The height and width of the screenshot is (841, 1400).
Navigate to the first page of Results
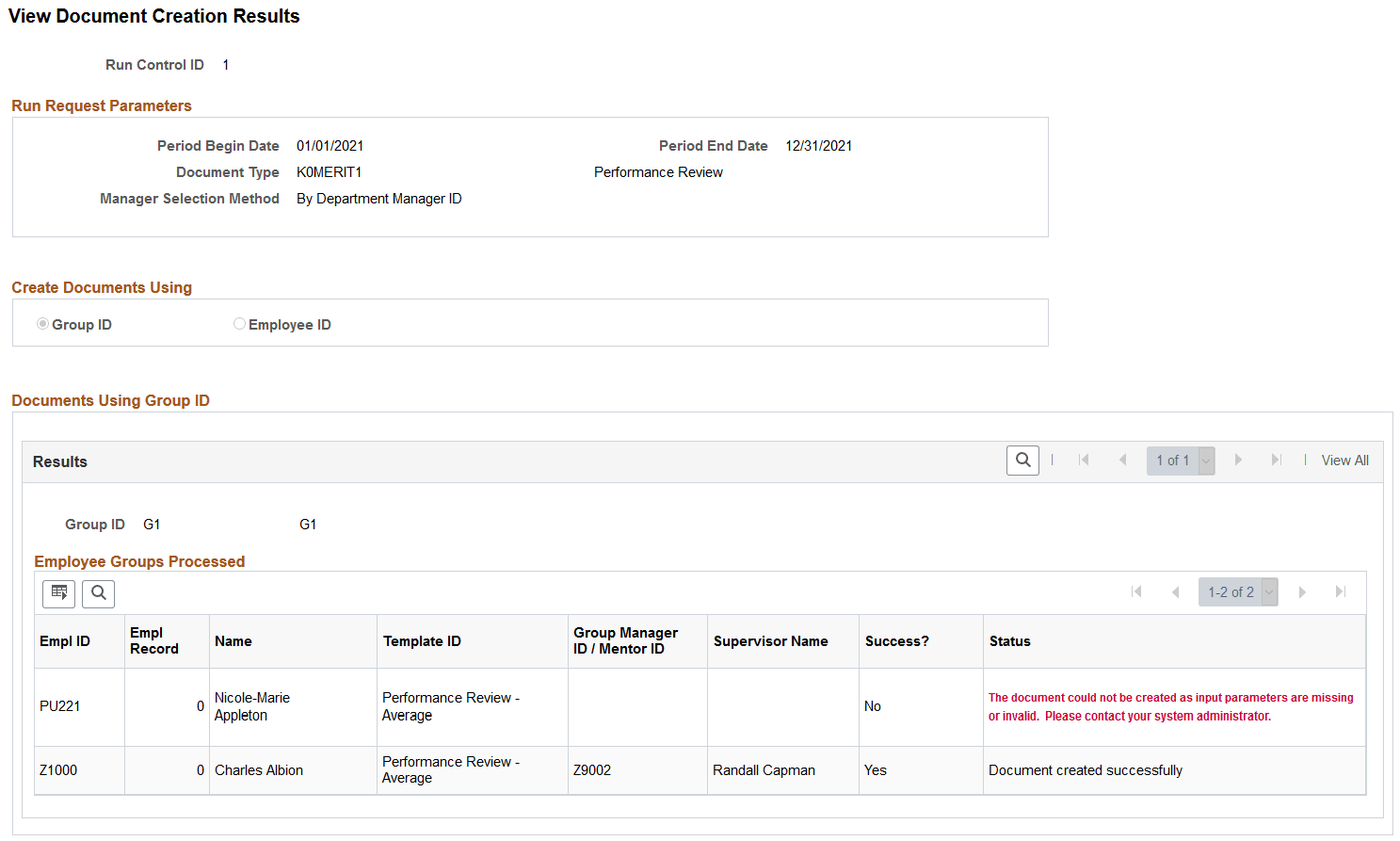pos(1084,460)
